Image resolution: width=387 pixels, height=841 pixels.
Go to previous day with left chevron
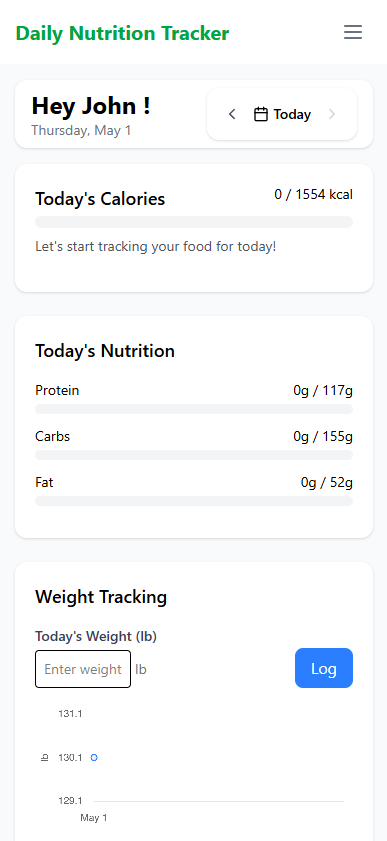tap(232, 114)
